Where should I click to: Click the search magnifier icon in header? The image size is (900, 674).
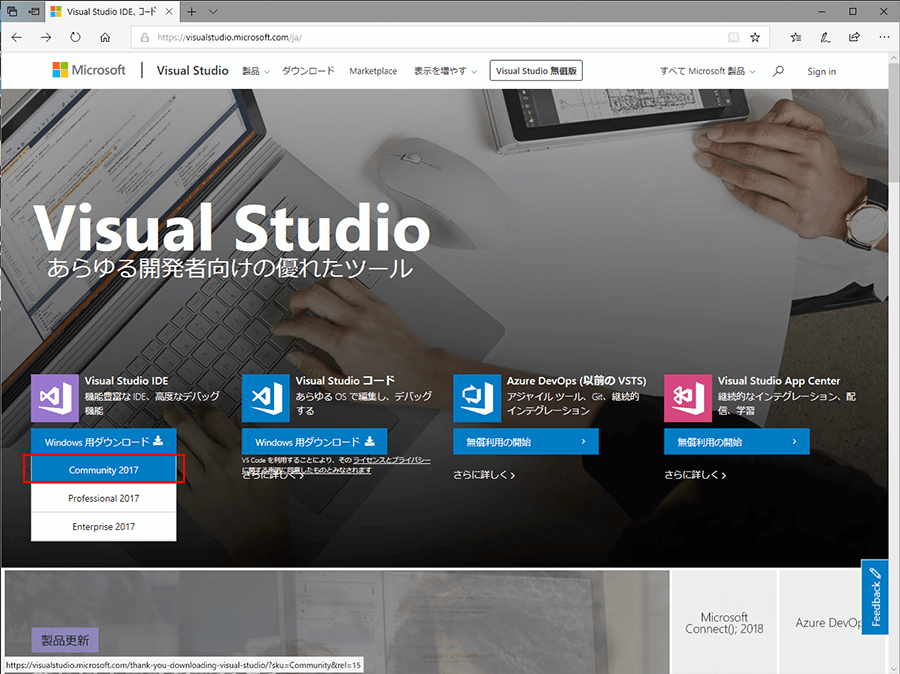[779, 71]
